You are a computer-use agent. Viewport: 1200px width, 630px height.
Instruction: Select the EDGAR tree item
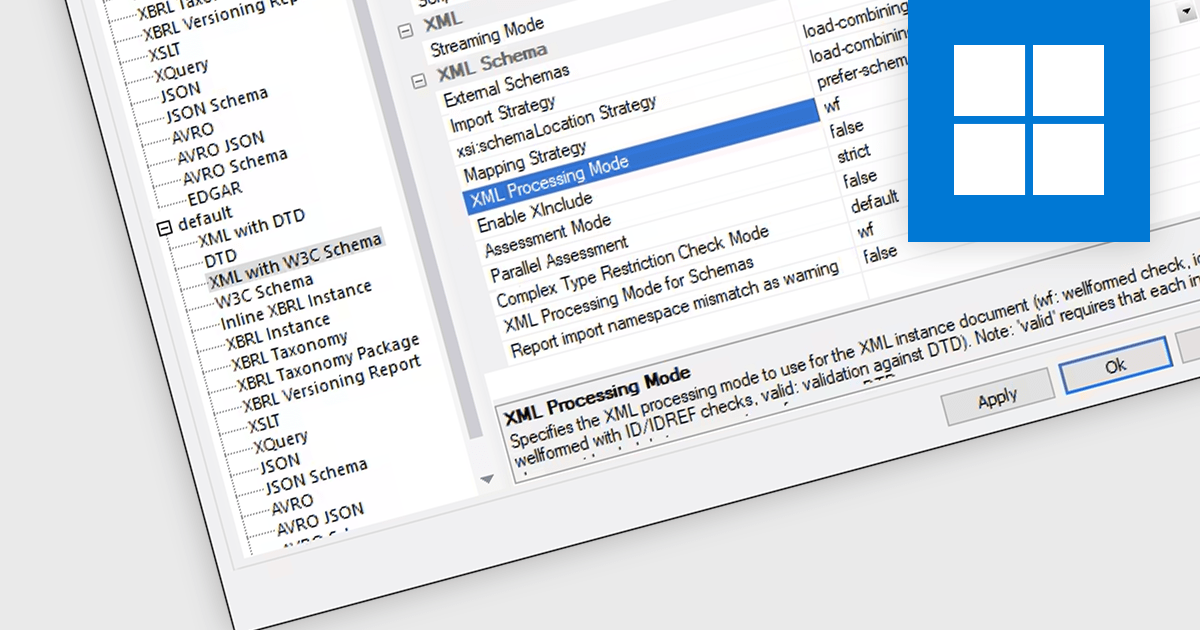(x=215, y=190)
